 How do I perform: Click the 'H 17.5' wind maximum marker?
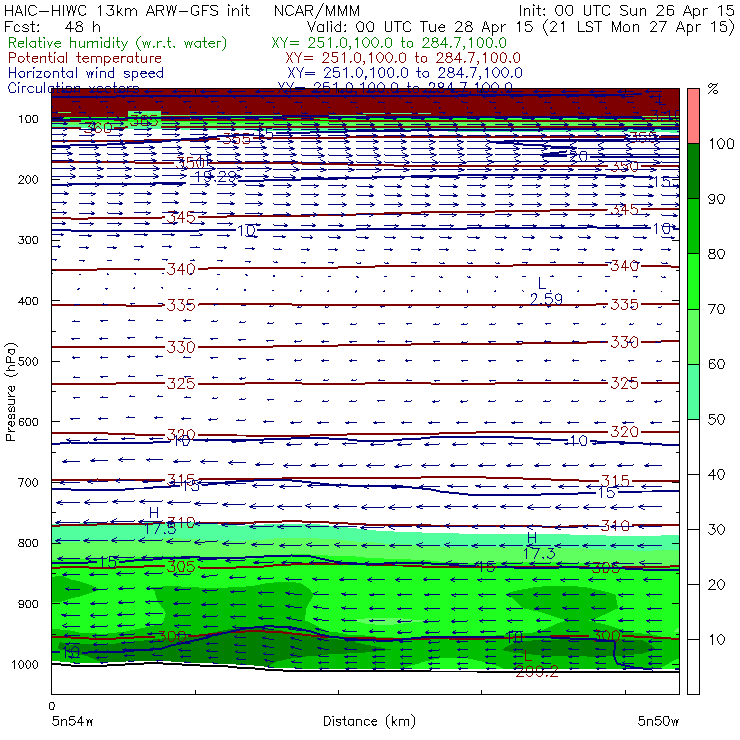[x=160, y=521]
